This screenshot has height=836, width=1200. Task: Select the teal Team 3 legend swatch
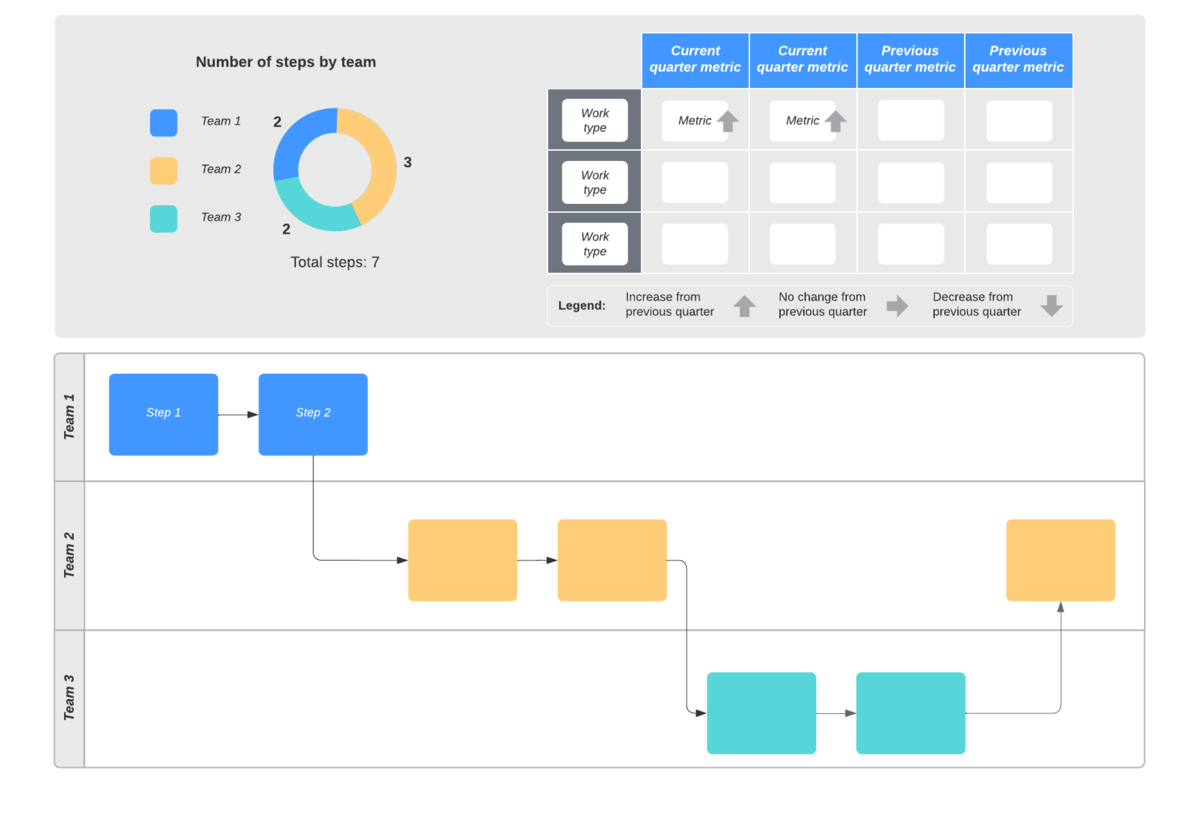(x=164, y=218)
